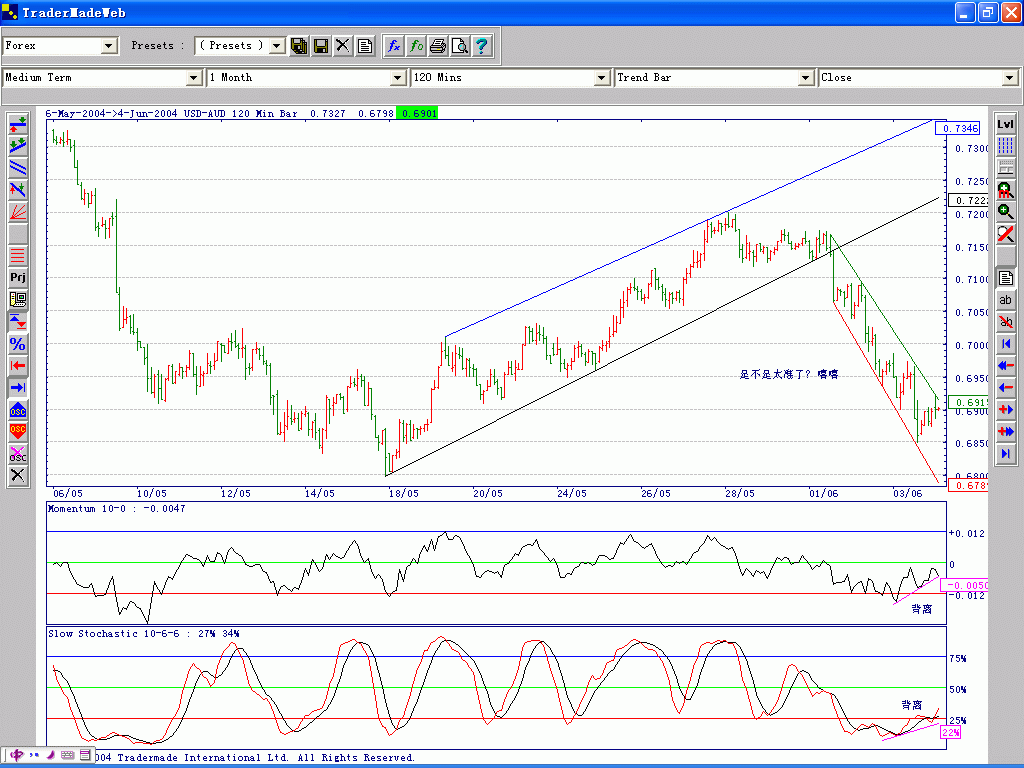1024x768 pixels.
Task: Click the save preset floppy disk icon
Action: tap(321, 46)
